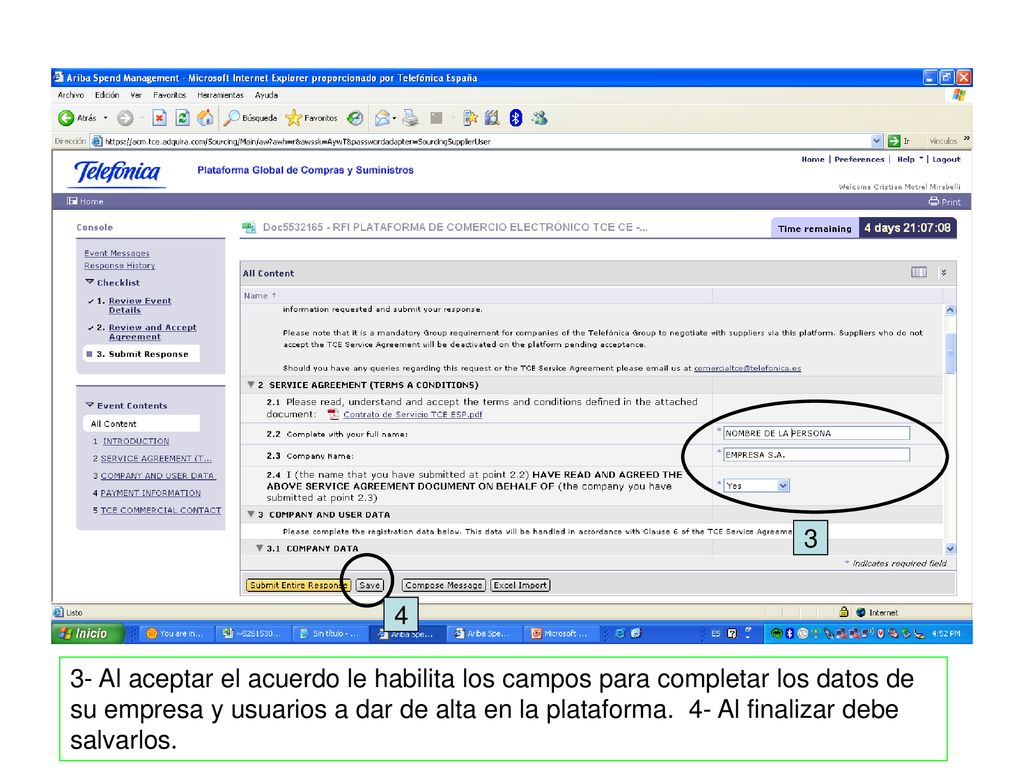This screenshot has height=768, width=1024.
Task: Click the Company Name input field
Action: 816,455
